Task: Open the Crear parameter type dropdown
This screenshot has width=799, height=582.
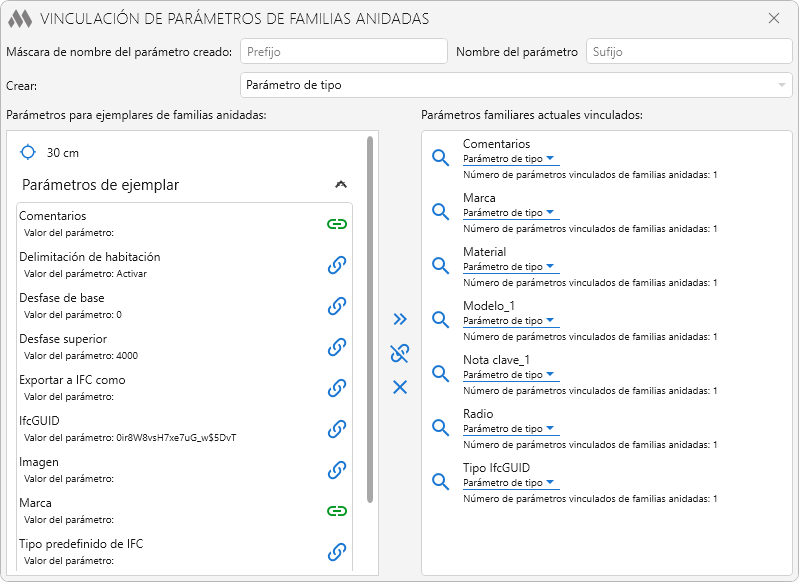Action: coord(517,85)
